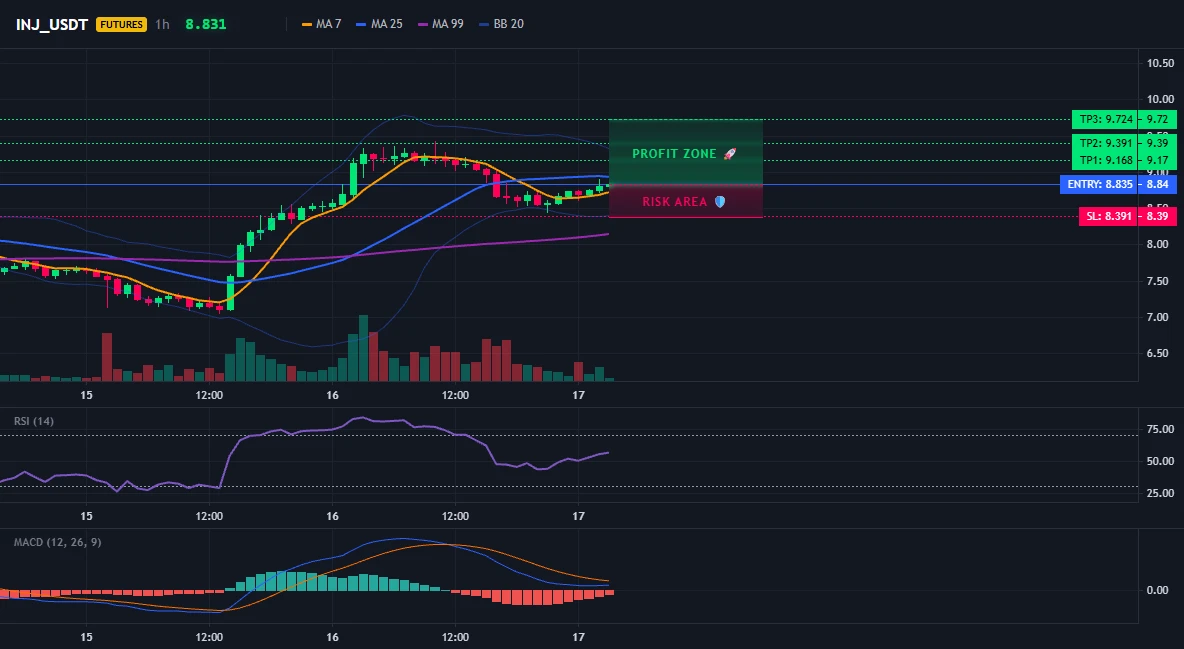Select the INJ_USDT symbol name

pyautogui.click(x=53, y=24)
